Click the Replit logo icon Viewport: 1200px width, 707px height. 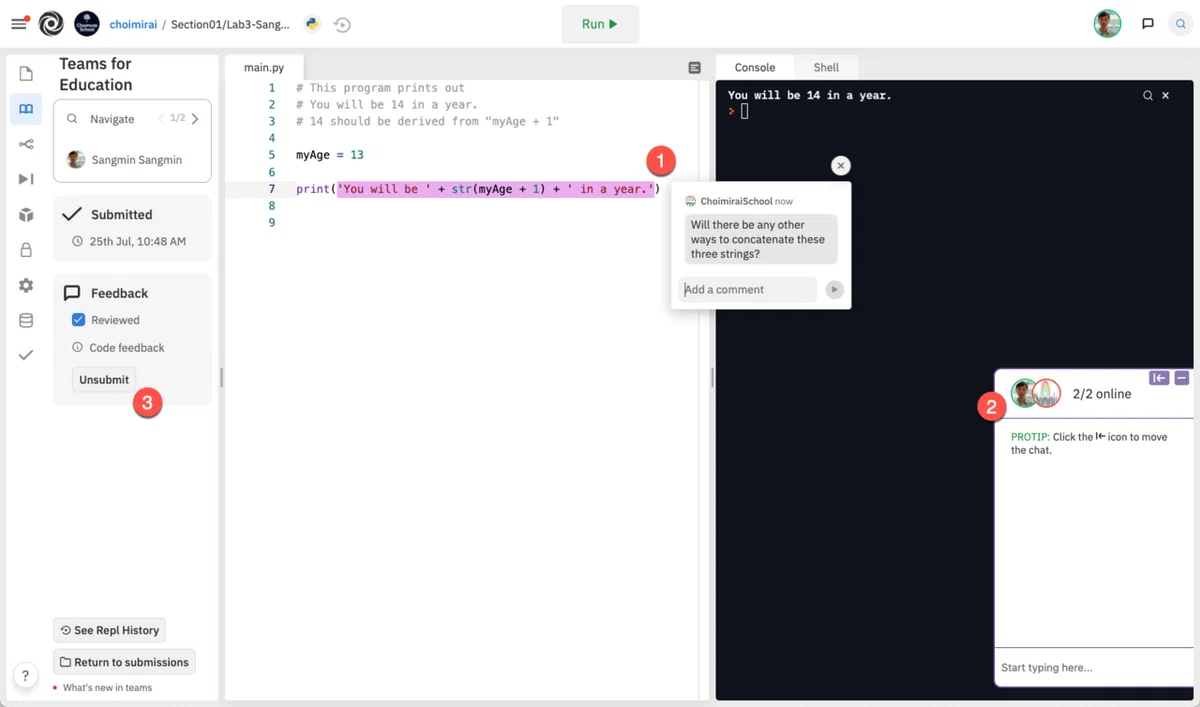[x=51, y=23]
